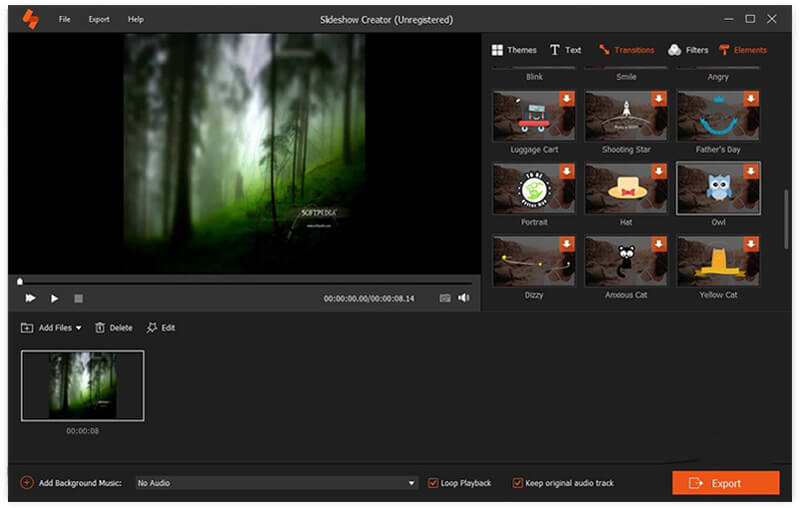Uncheck the Loop Playback checkbox
Viewport: 800px width, 508px height.
click(x=433, y=483)
